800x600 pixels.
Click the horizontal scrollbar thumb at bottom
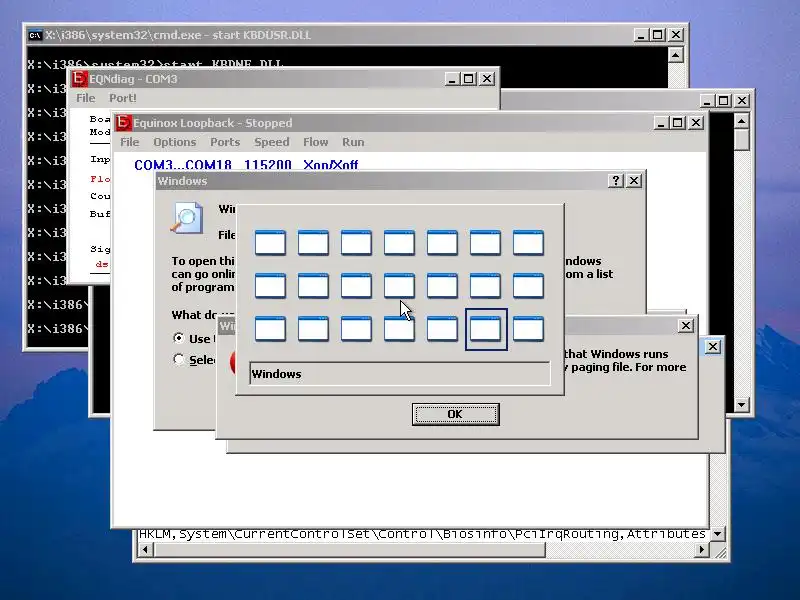[349, 549]
